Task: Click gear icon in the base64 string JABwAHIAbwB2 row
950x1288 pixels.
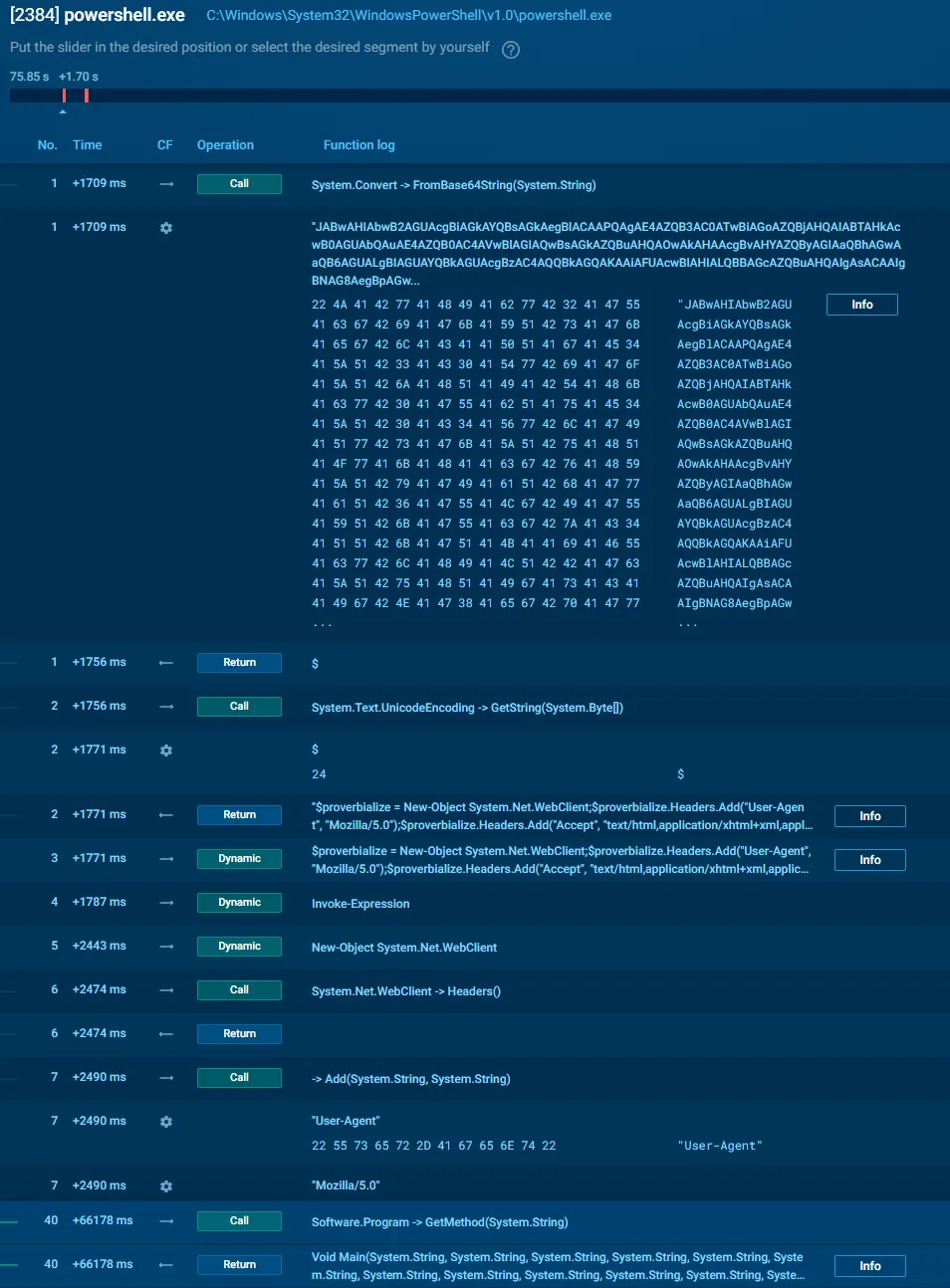Action: click(x=166, y=228)
